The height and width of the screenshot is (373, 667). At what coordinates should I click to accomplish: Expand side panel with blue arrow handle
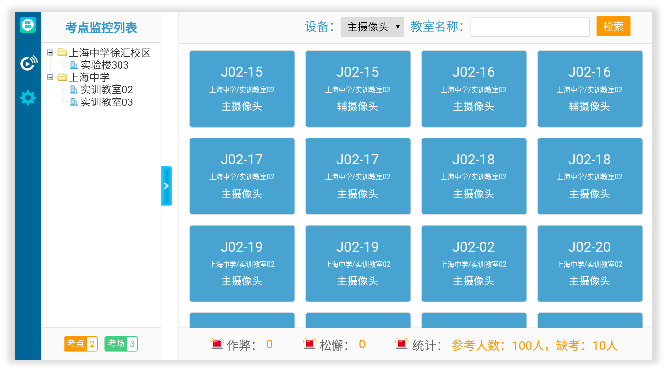click(x=166, y=186)
